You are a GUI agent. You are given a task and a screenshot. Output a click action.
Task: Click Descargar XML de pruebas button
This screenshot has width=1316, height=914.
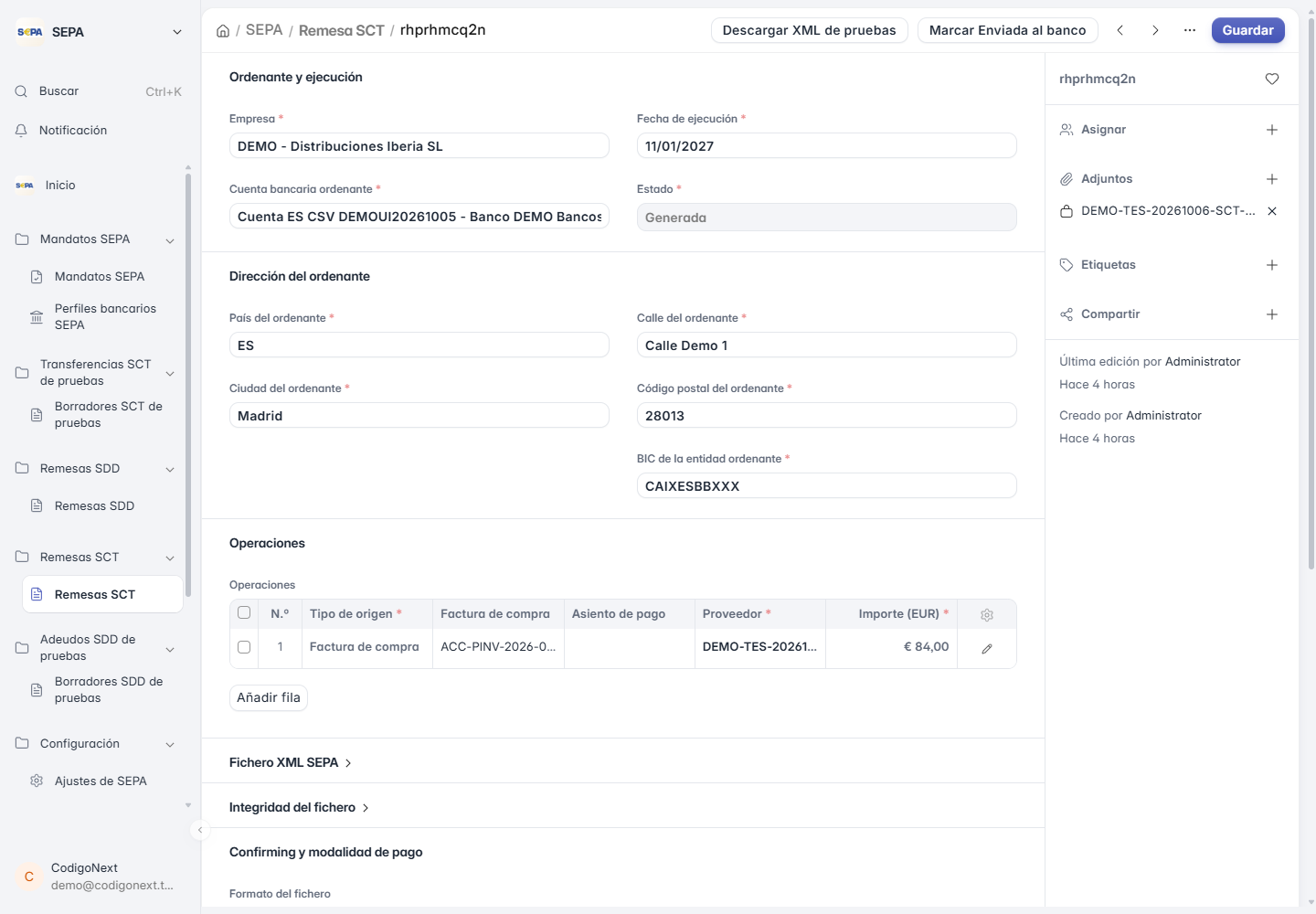point(810,30)
